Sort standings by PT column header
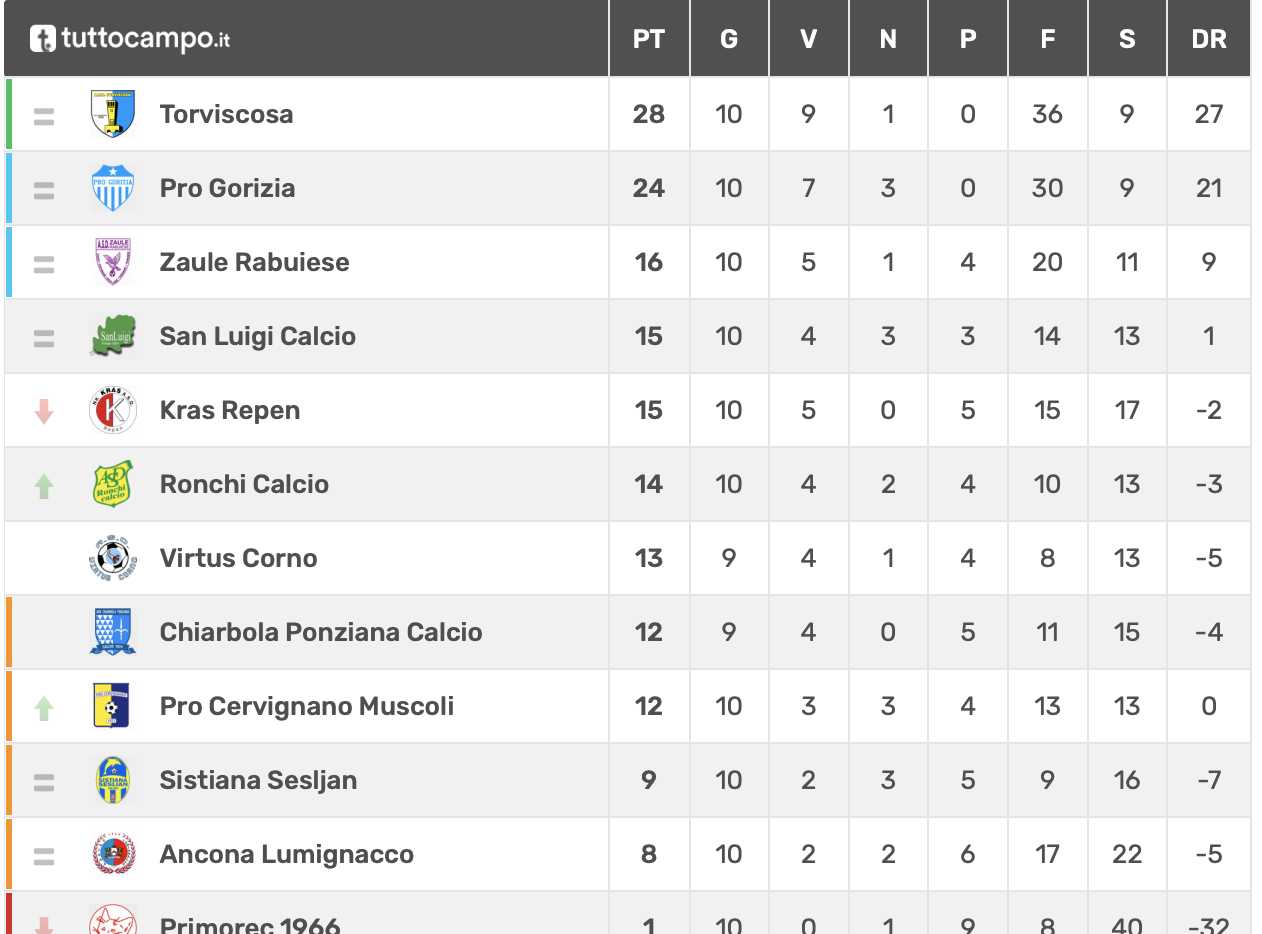The height and width of the screenshot is (934, 1262). (649, 39)
